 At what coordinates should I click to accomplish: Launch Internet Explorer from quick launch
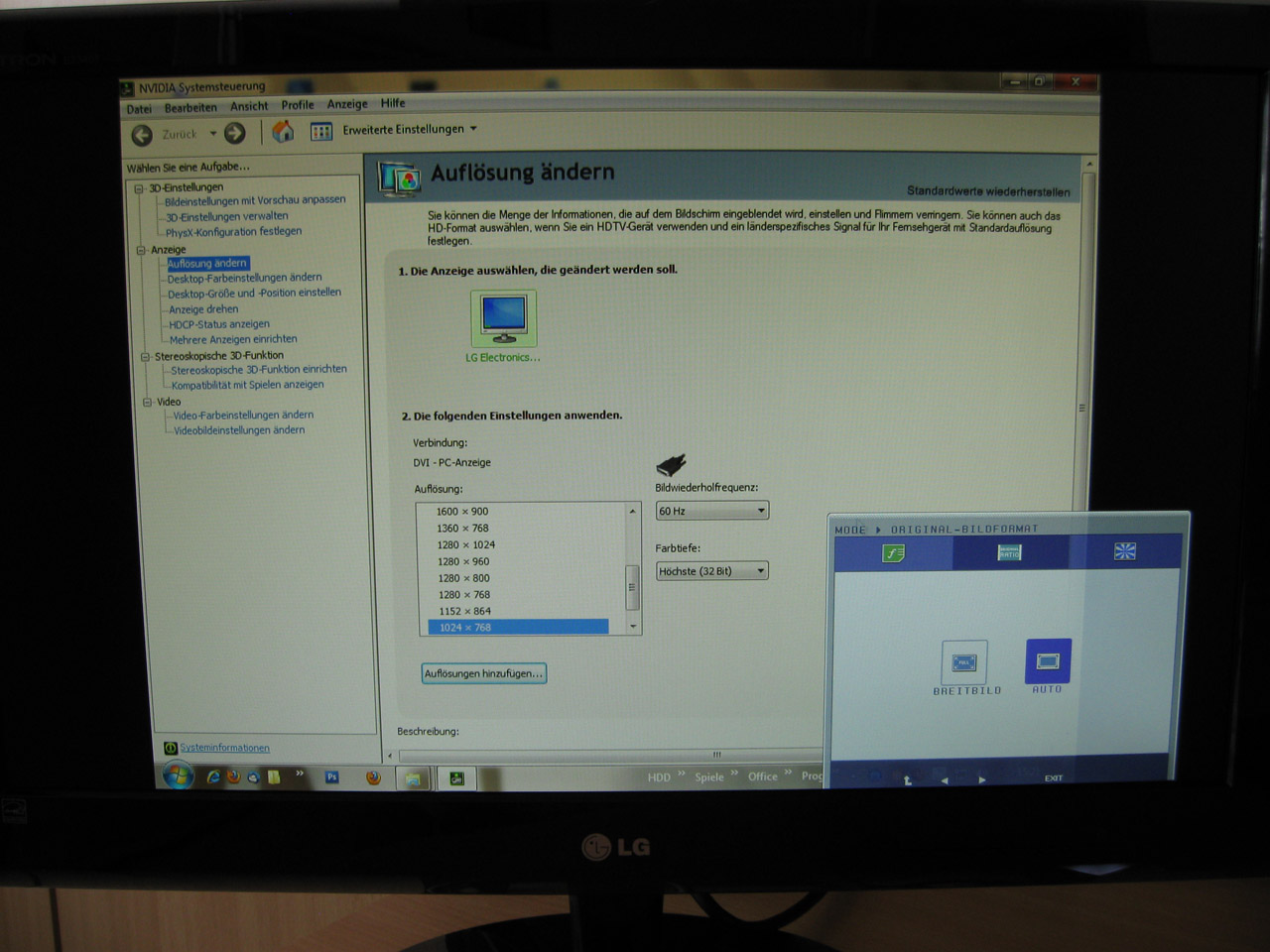pos(213,777)
